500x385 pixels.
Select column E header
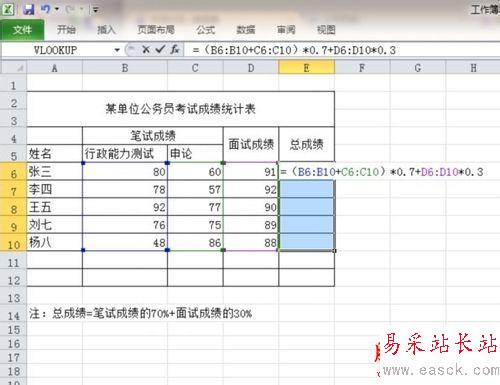(307, 68)
